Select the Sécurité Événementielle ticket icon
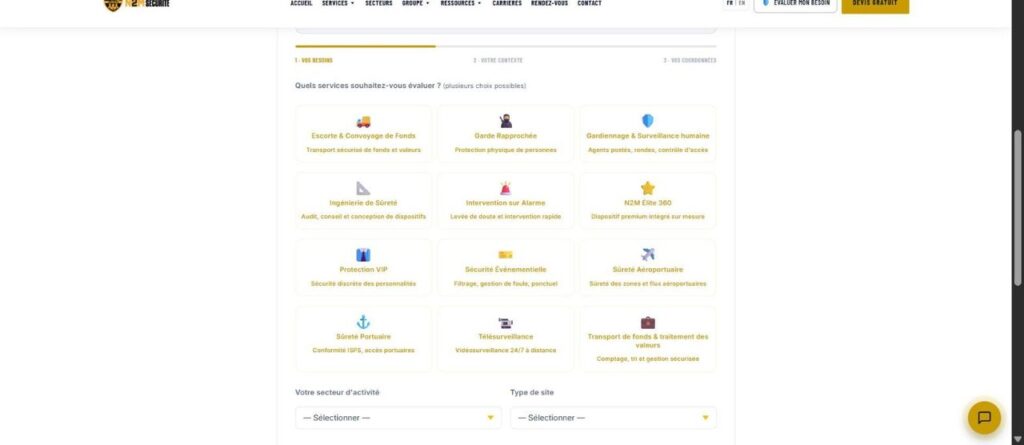Viewport: 1024px width, 445px height. 505,255
